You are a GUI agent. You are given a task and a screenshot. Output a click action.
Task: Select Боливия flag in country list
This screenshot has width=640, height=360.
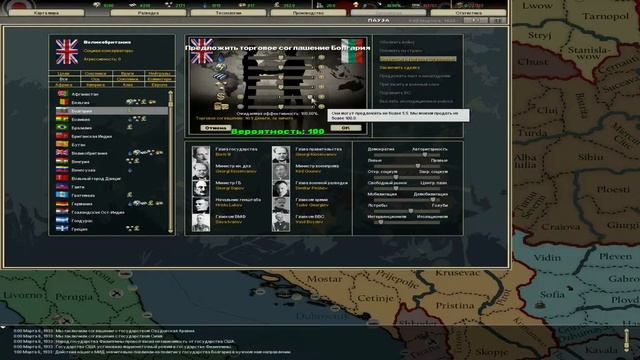click(62, 119)
